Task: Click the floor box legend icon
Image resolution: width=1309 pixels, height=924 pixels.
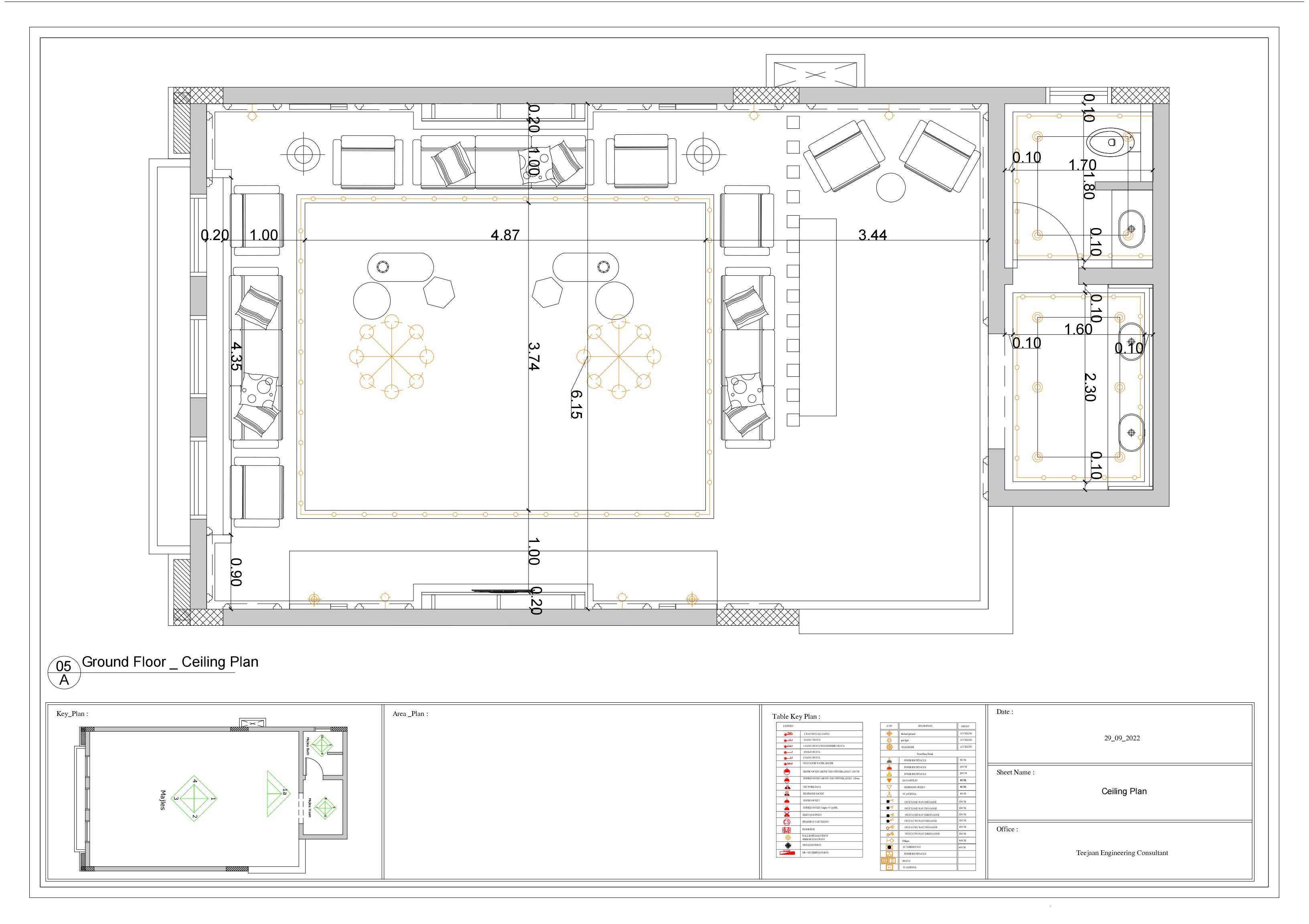Action: (787, 831)
